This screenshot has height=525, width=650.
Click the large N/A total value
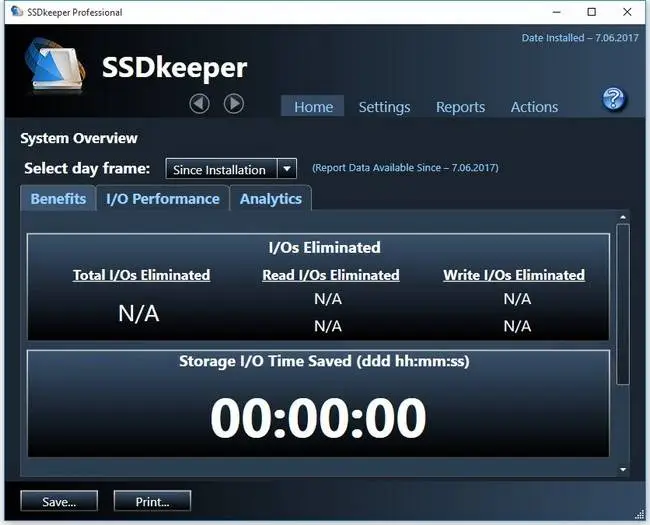point(138,314)
